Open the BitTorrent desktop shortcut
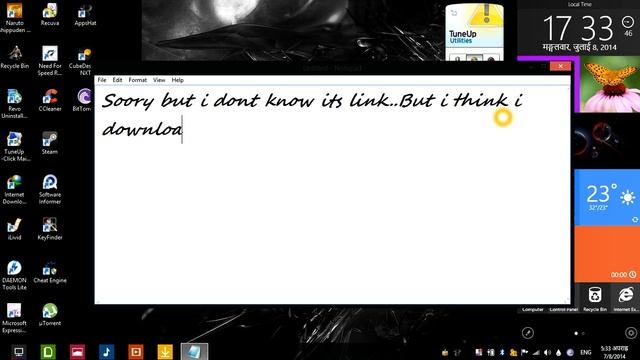This screenshot has width=640, height=360. [83, 100]
